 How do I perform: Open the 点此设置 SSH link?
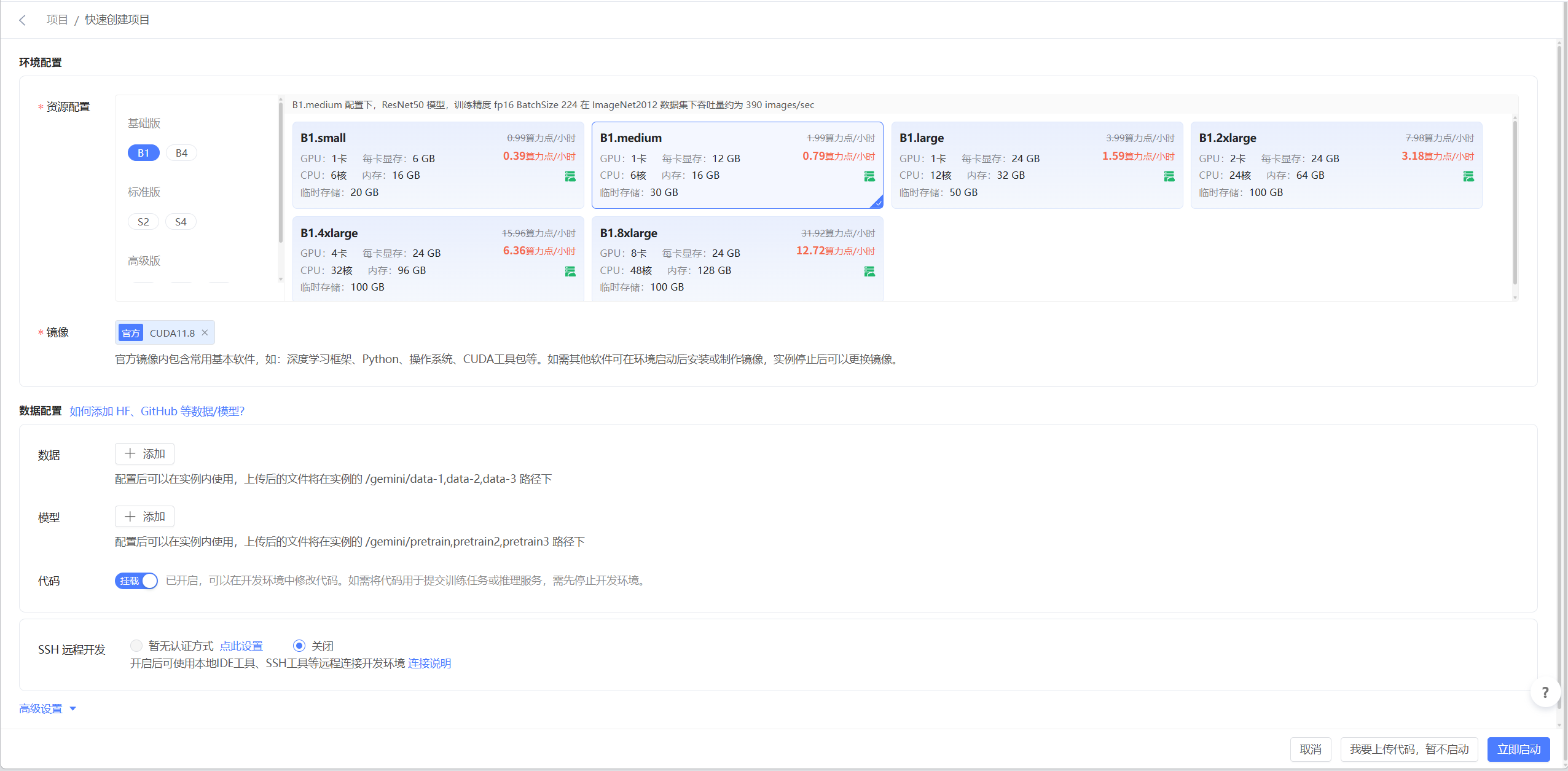coord(241,646)
